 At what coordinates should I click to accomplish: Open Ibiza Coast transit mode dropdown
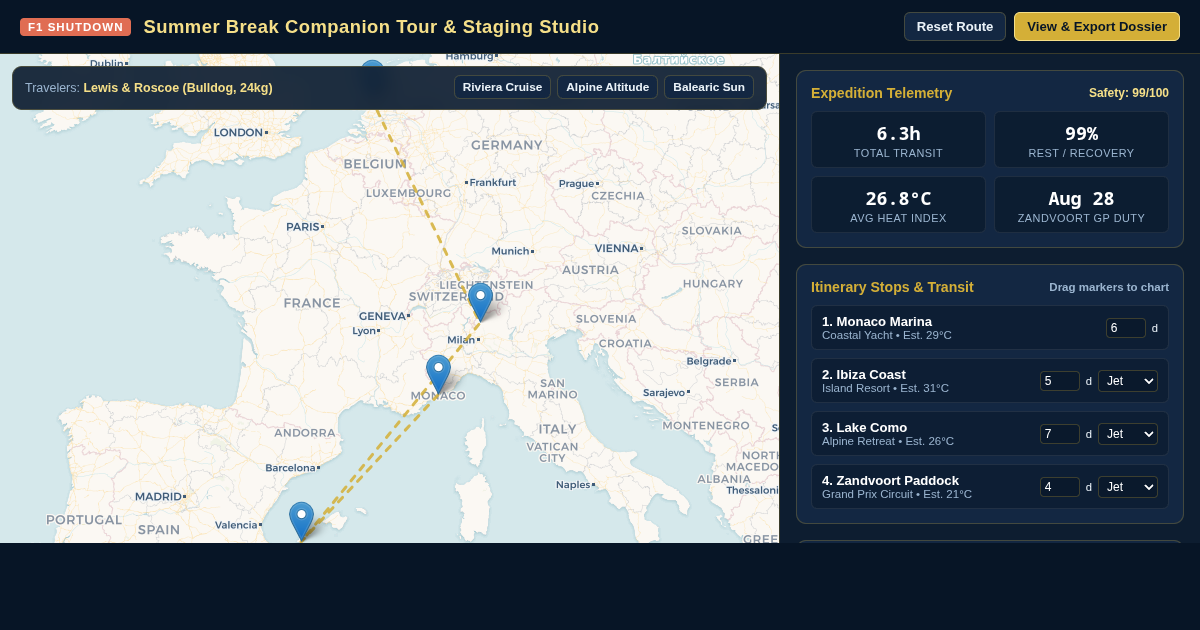coord(1127,381)
